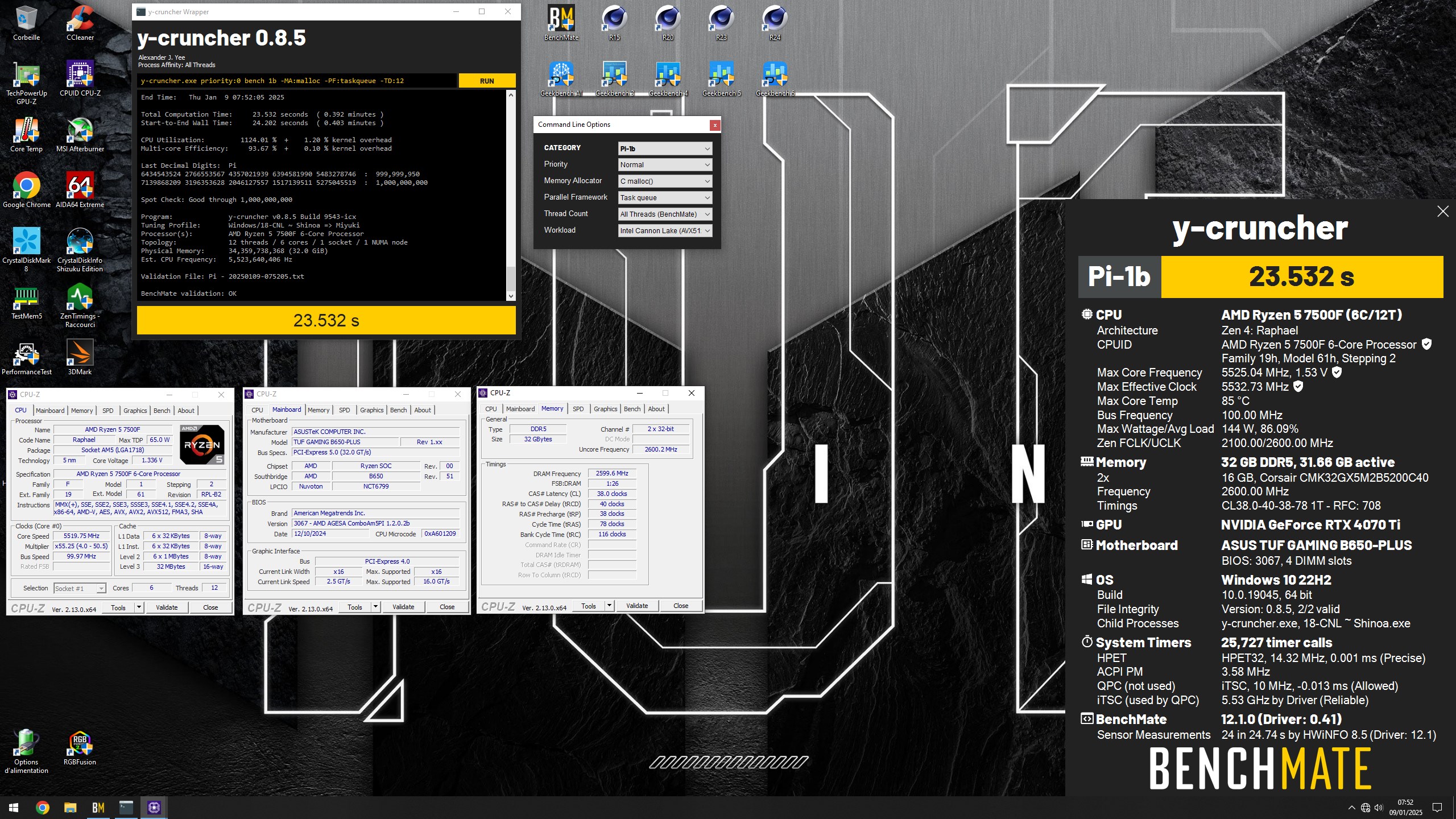Click Tools button in the CPU-Z Mainboard window
Screen dimensions: 1456x819
354,607
